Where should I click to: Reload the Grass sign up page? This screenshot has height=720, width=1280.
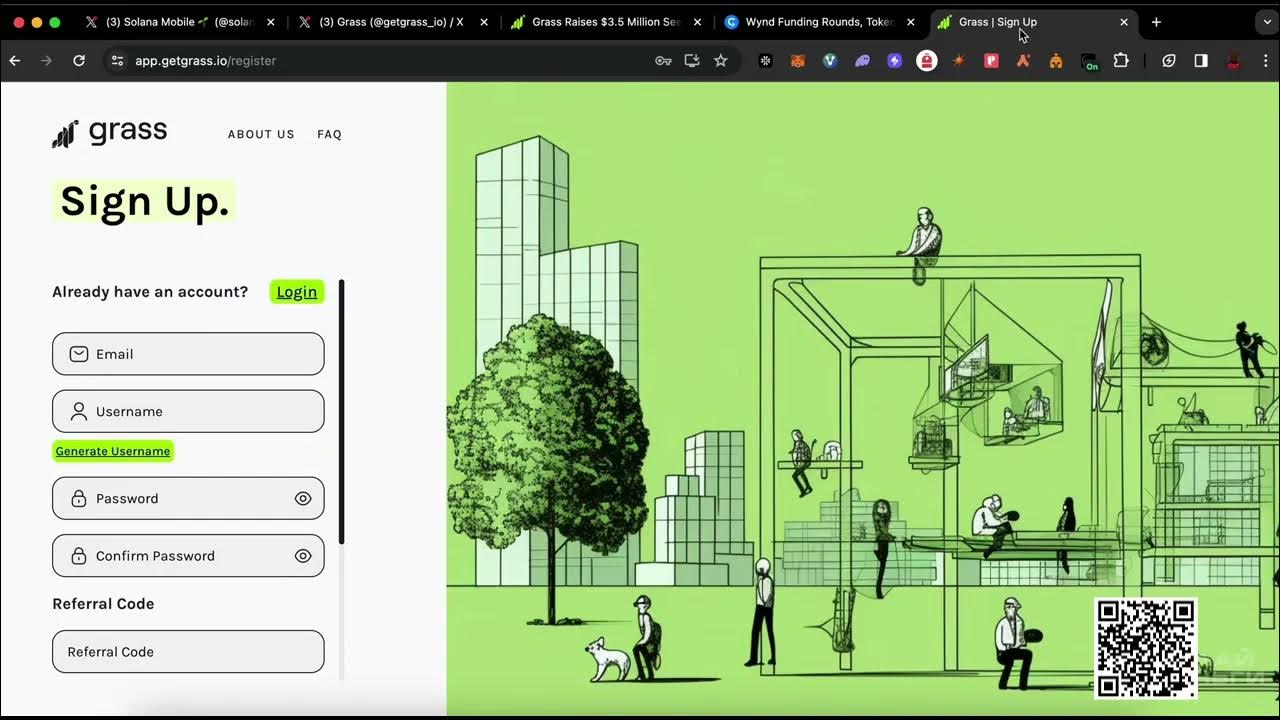click(x=79, y=61)
